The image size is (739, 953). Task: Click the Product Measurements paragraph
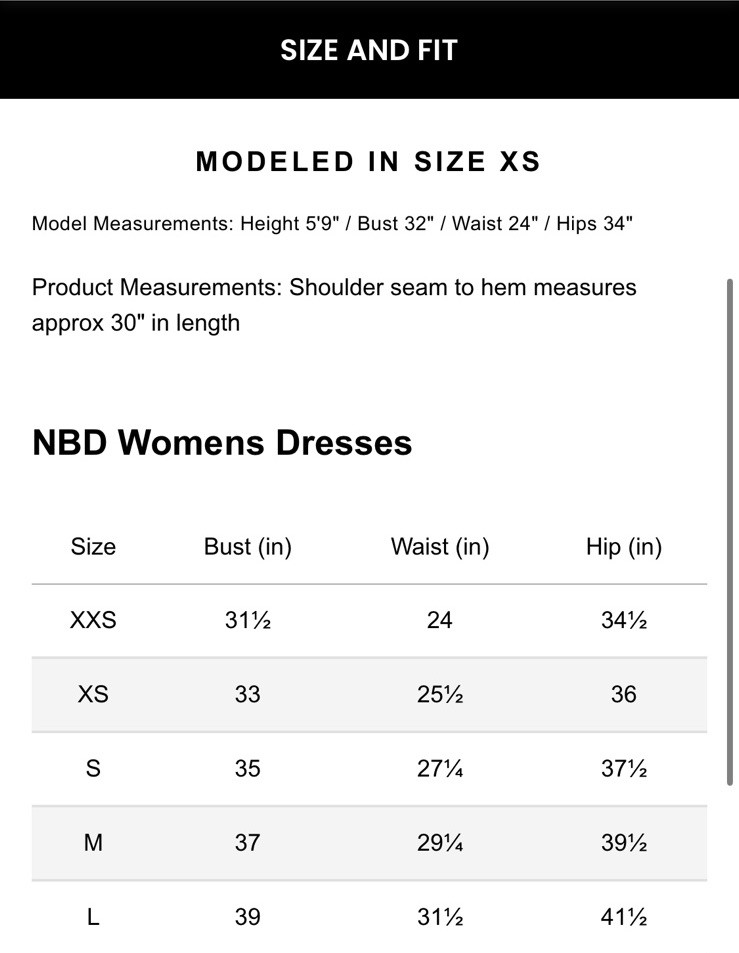[x=334, y=305]
